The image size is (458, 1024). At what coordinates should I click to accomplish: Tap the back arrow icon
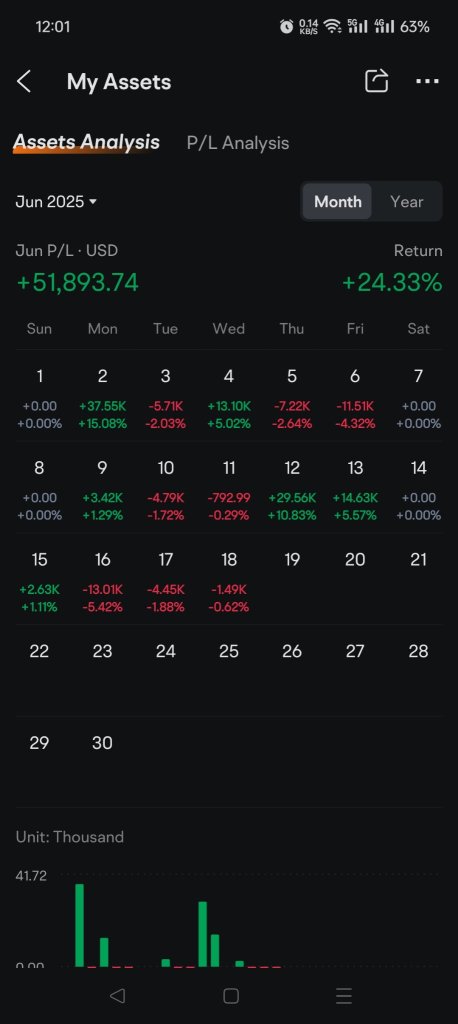point(24,82)
